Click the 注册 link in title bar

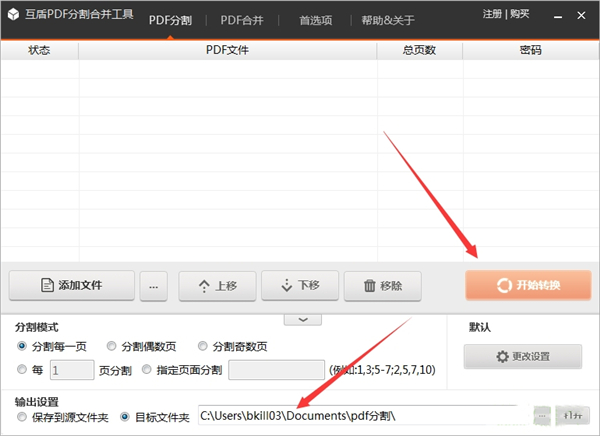492,15
